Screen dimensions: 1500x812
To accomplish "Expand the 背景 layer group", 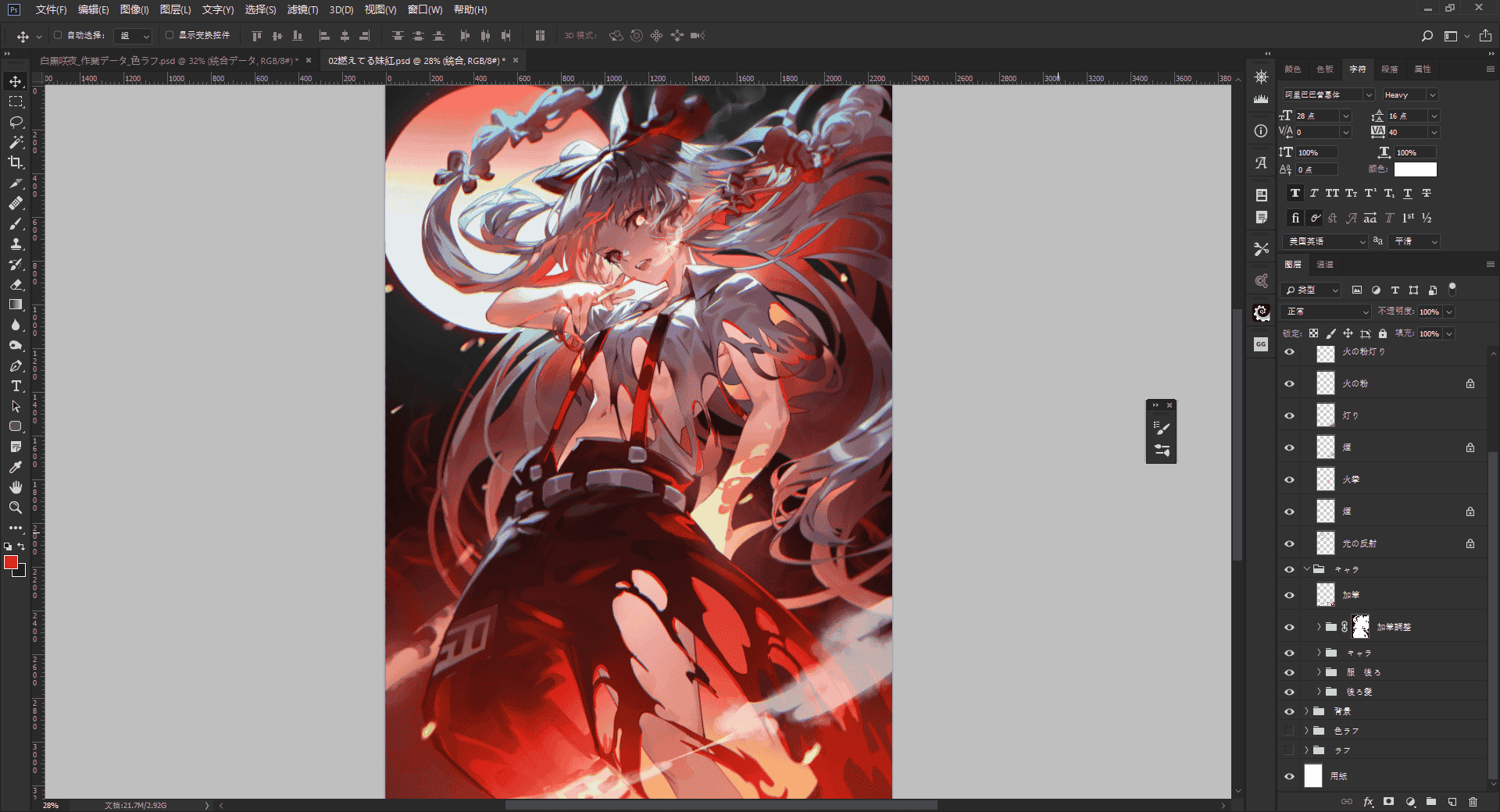I will click(1306, 711).
